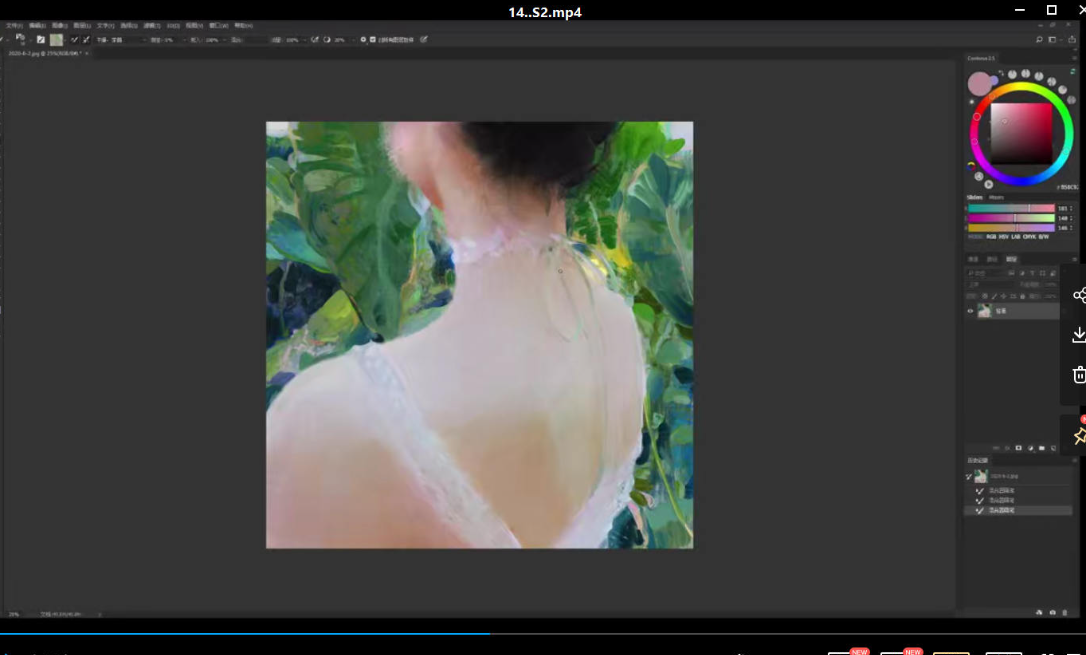Screen dimensions: 1086x655
Task: Click the new adjustment layer icon
Action: tap(1030, 448)
